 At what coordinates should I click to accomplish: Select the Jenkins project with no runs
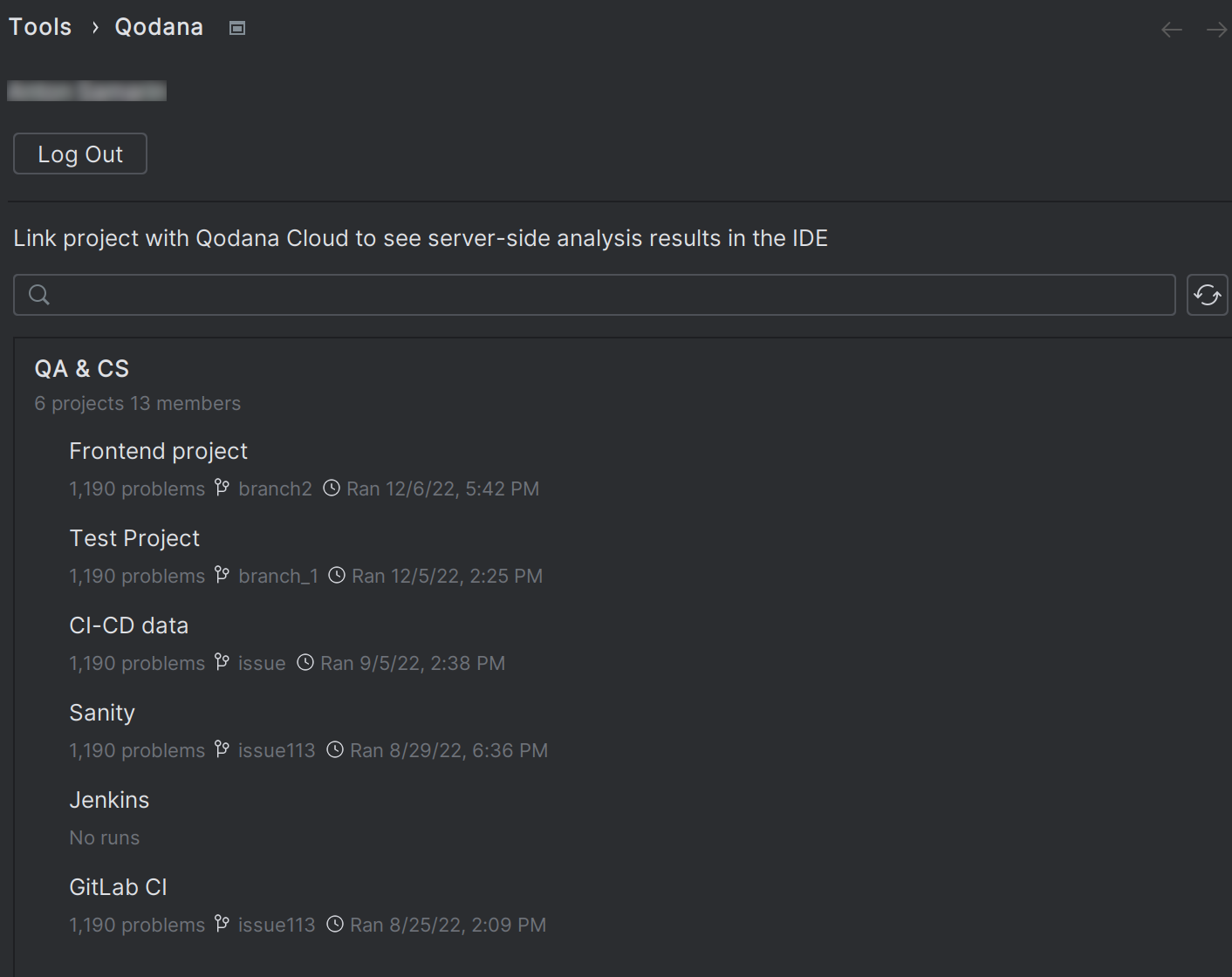click(x=109, y=800)
